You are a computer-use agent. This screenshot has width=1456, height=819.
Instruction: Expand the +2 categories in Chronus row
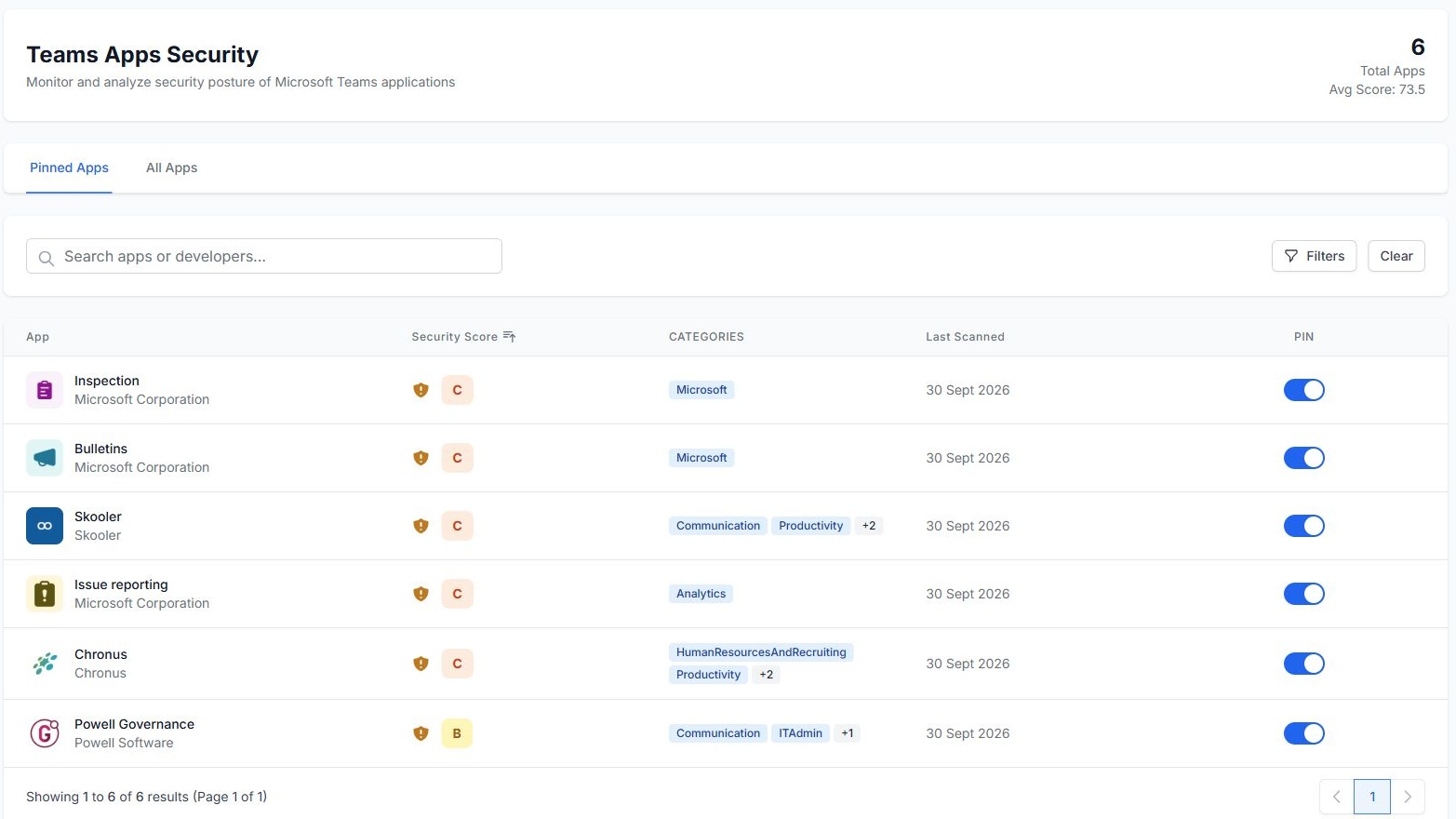pos(766,675)
